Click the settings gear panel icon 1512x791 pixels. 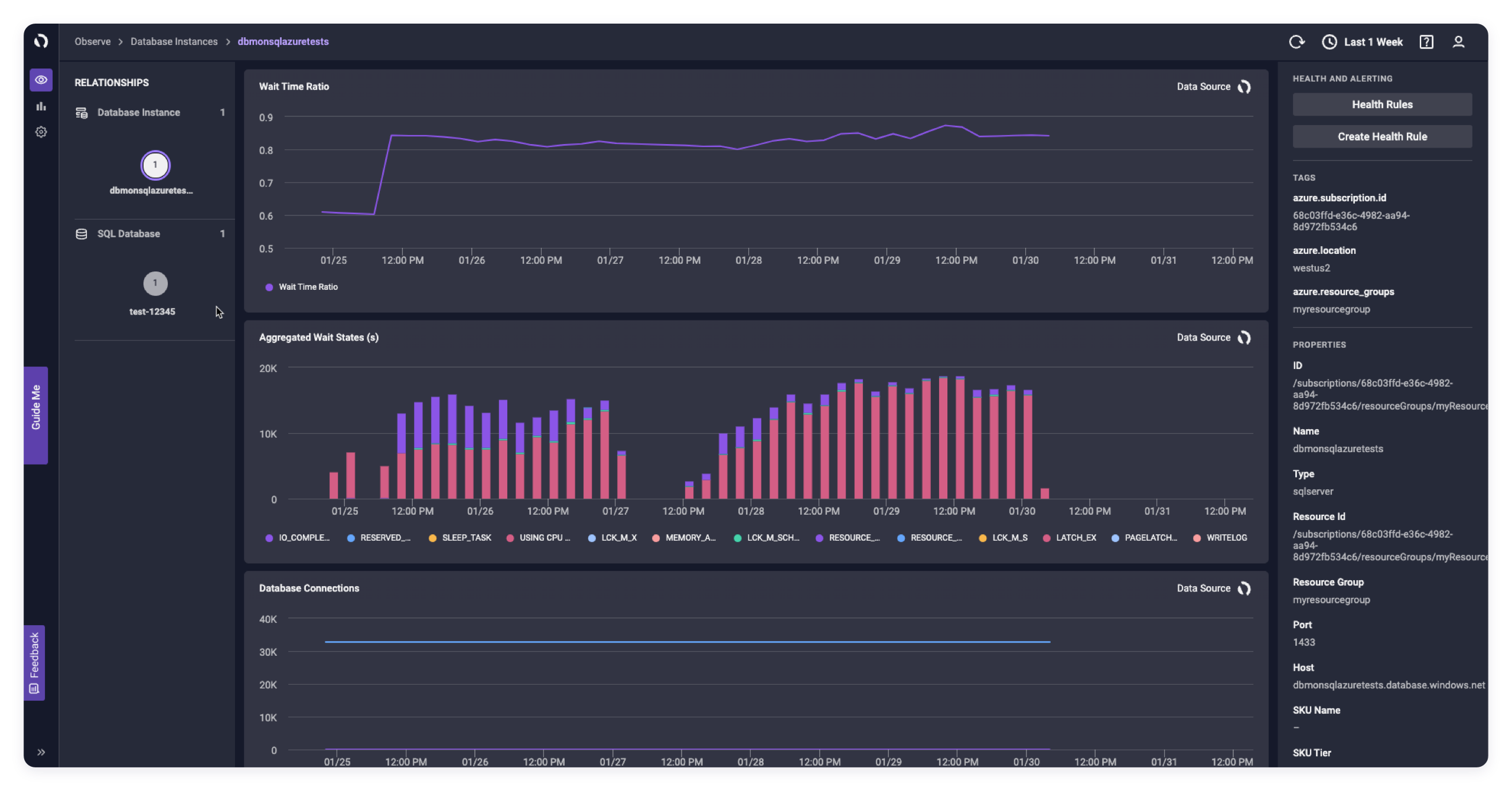pos(40,131)
